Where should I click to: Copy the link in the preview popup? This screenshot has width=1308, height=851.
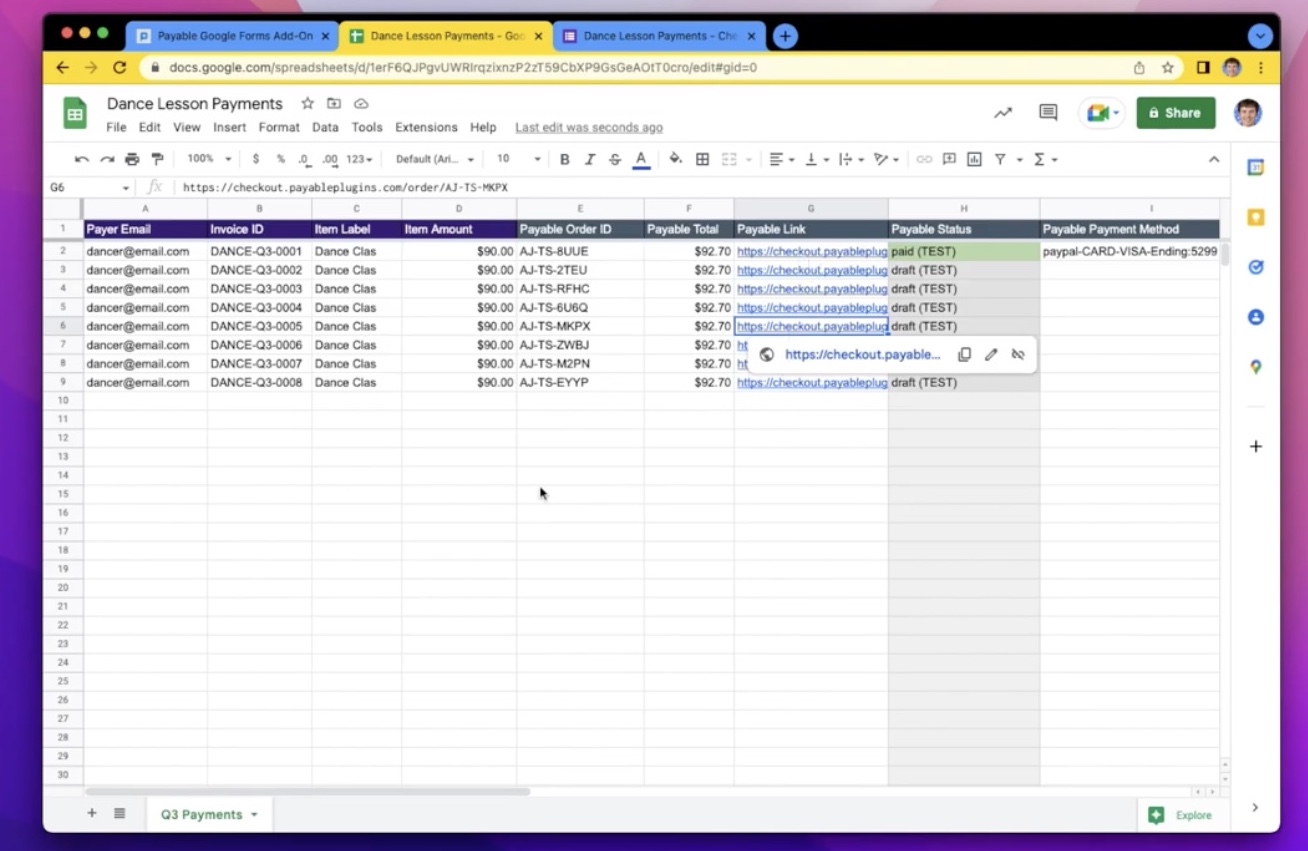964,354
